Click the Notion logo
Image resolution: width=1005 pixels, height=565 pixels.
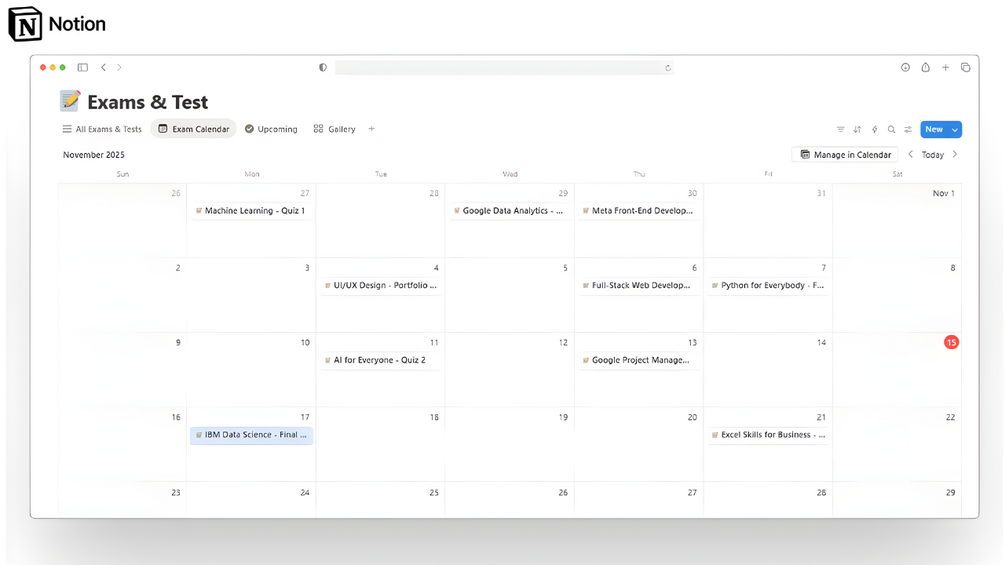(x=56, y=24)
